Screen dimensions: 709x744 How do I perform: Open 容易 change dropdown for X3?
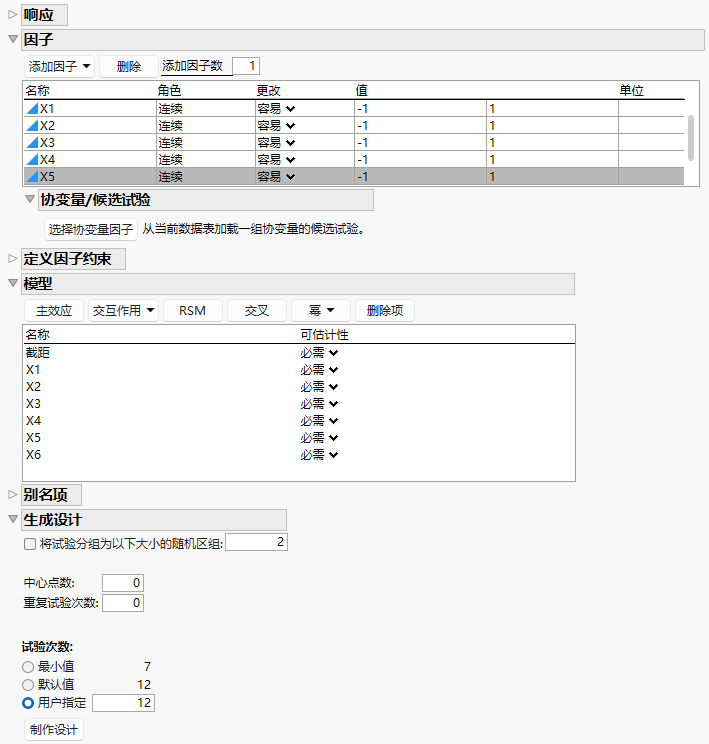pos(276,142)
